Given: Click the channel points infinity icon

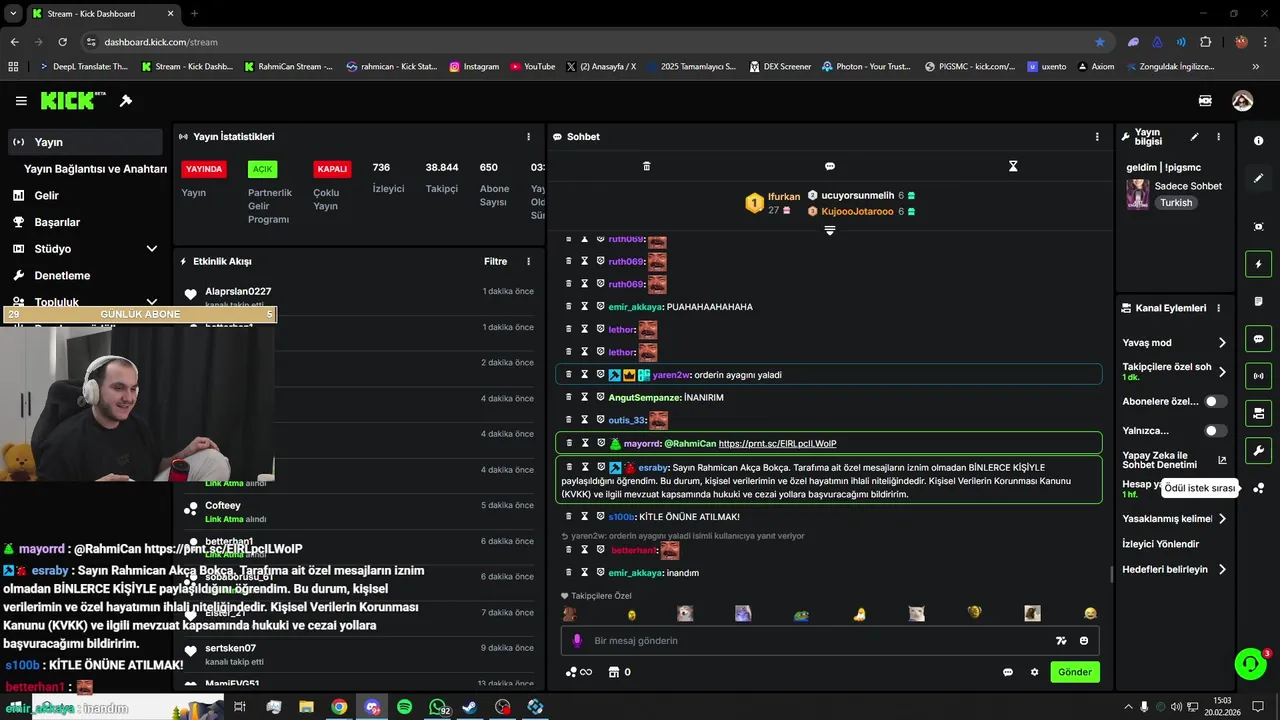Looking at the screenshot, I should tap(579, 672).
